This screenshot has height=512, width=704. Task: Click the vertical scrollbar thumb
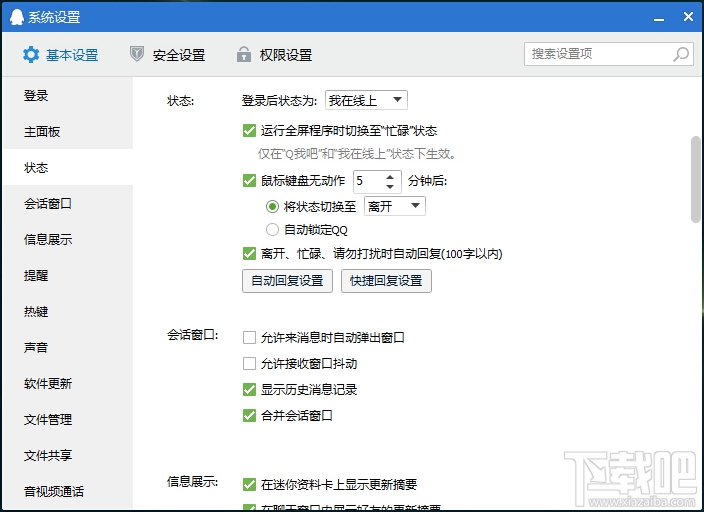[x=695, y=179]
